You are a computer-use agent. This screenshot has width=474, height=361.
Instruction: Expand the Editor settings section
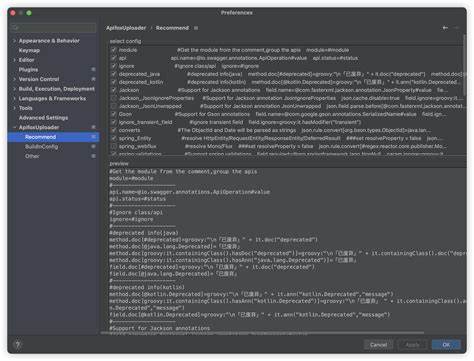14,60
